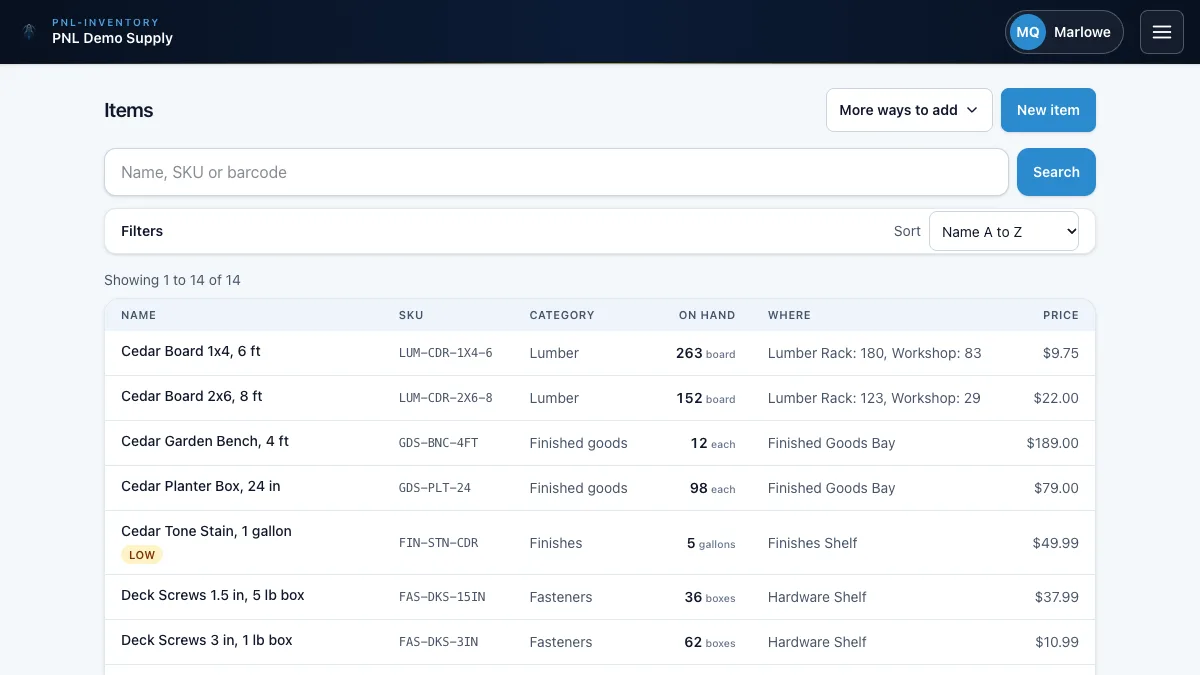Open the hamburger menu
Viewport: 1200px width, 675px height.
tap(1162, 32)
